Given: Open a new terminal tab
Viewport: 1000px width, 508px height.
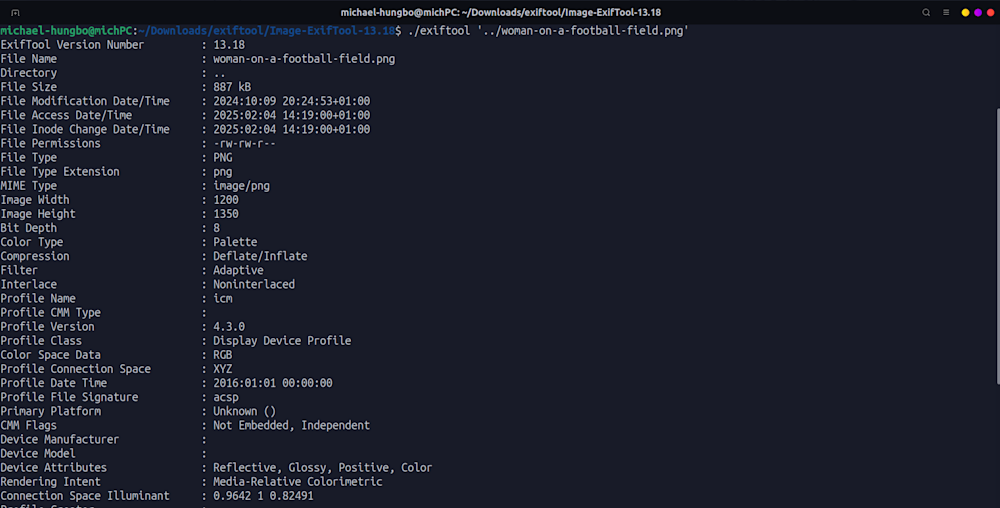Looking at the screenshot, I should (15, 13).
